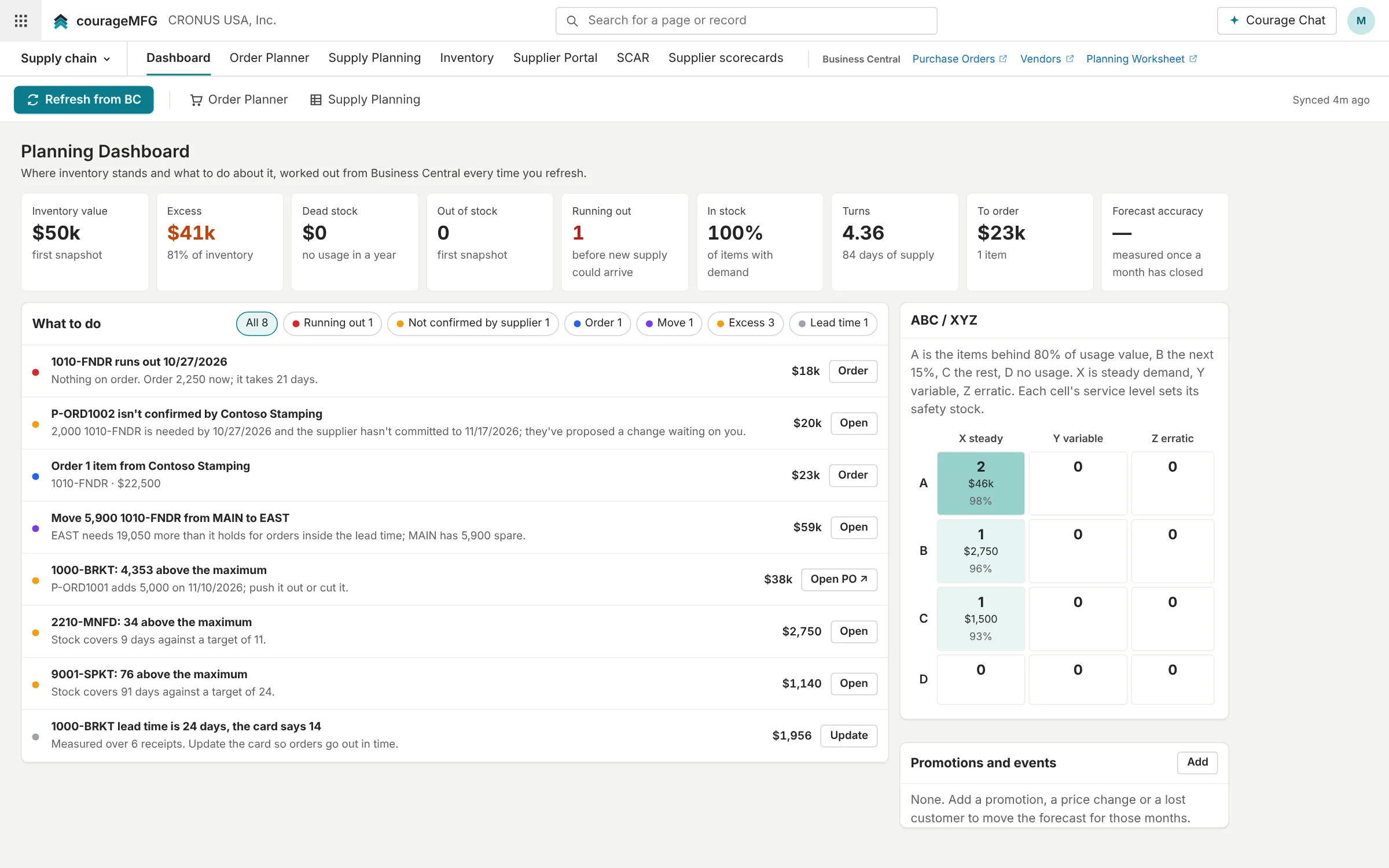This screenshot has width=1389, height=868.
Task: Focus the search for page or record field
Action: click(746, 21)
